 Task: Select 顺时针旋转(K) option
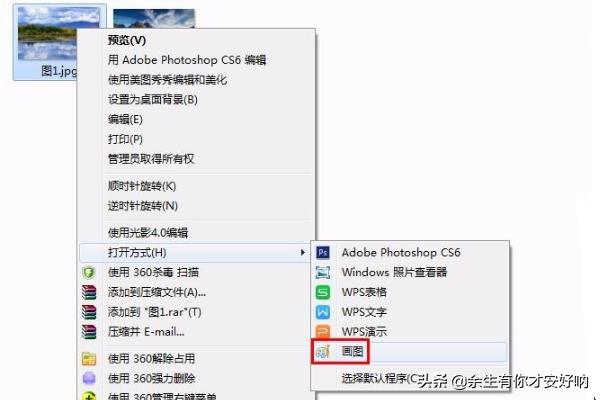tap(142, 186)
